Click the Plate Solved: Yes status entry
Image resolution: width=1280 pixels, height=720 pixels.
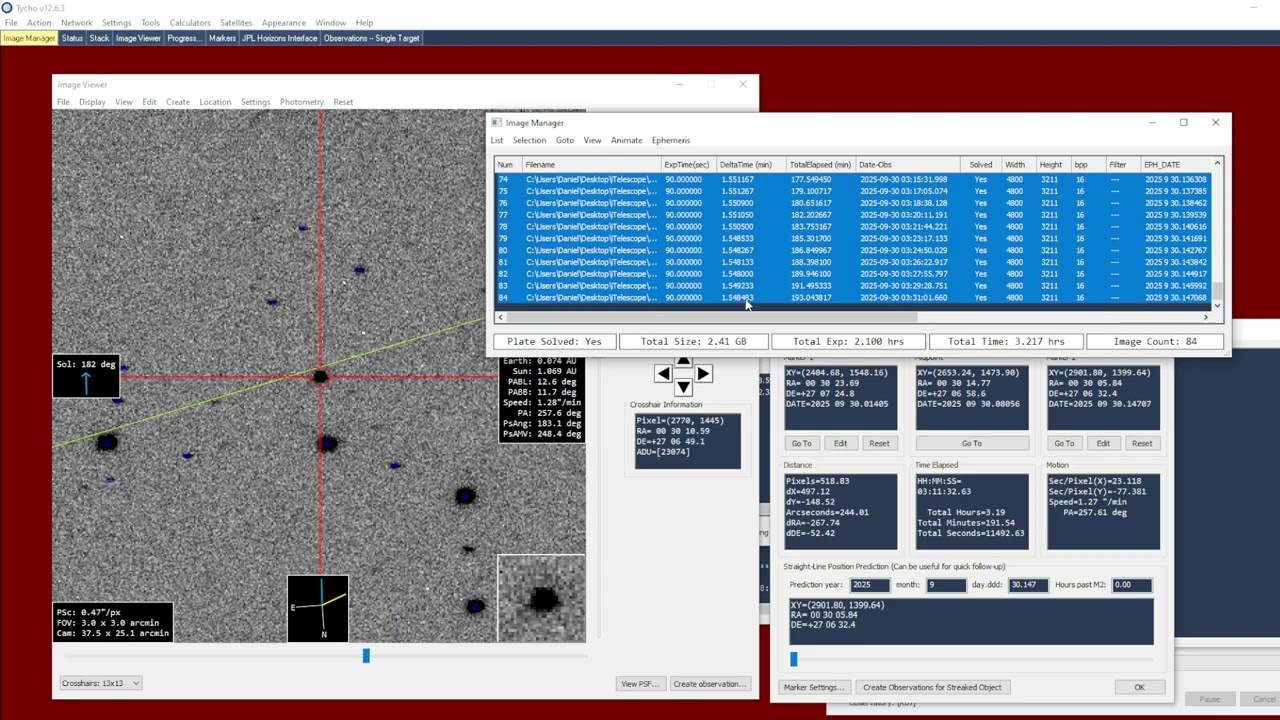tap(554, 341)
